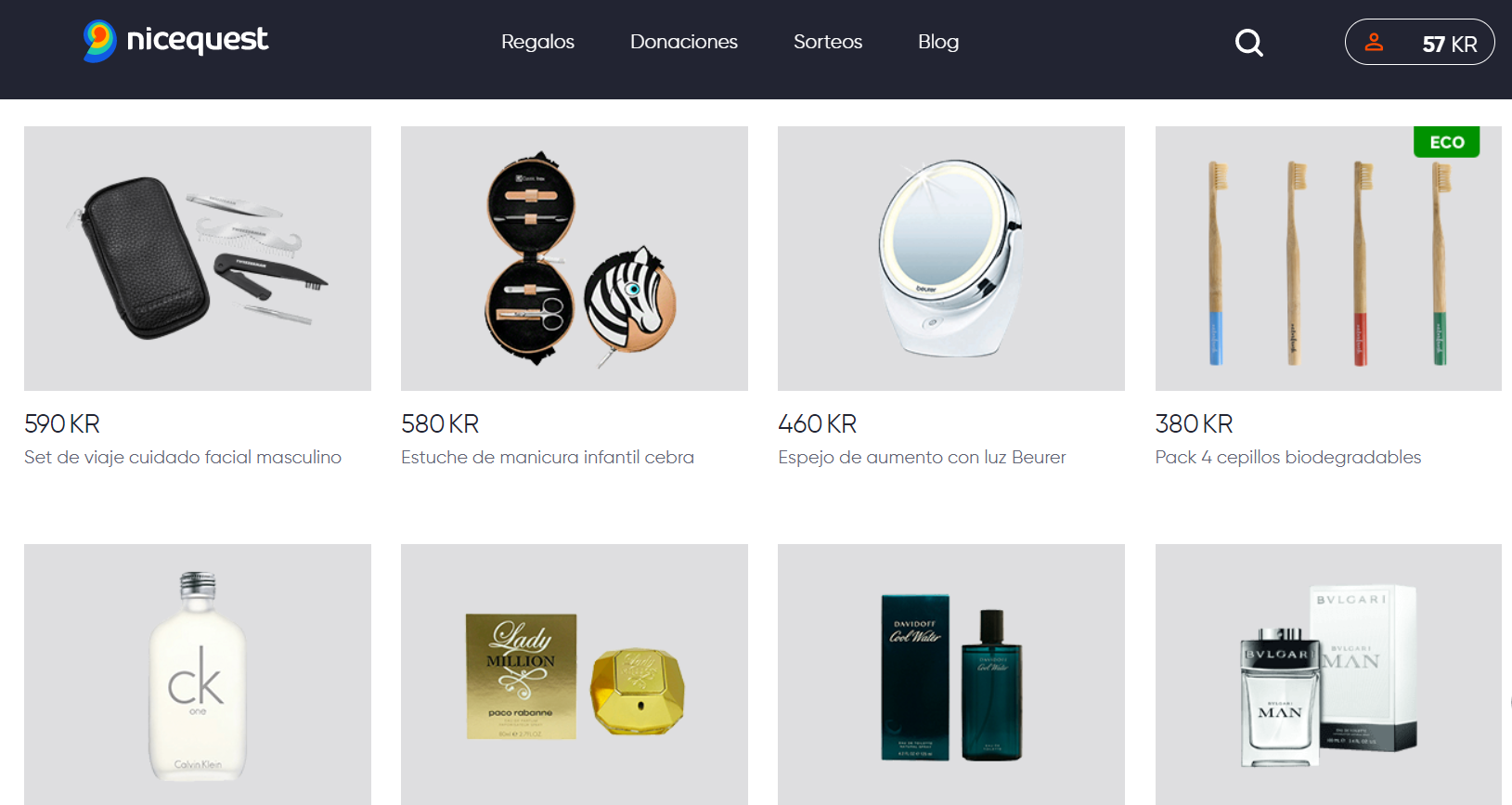Screen dimensions: 1512x805
Task: Open the bamboo toothbrush pack image
Action: point(1328,258)
